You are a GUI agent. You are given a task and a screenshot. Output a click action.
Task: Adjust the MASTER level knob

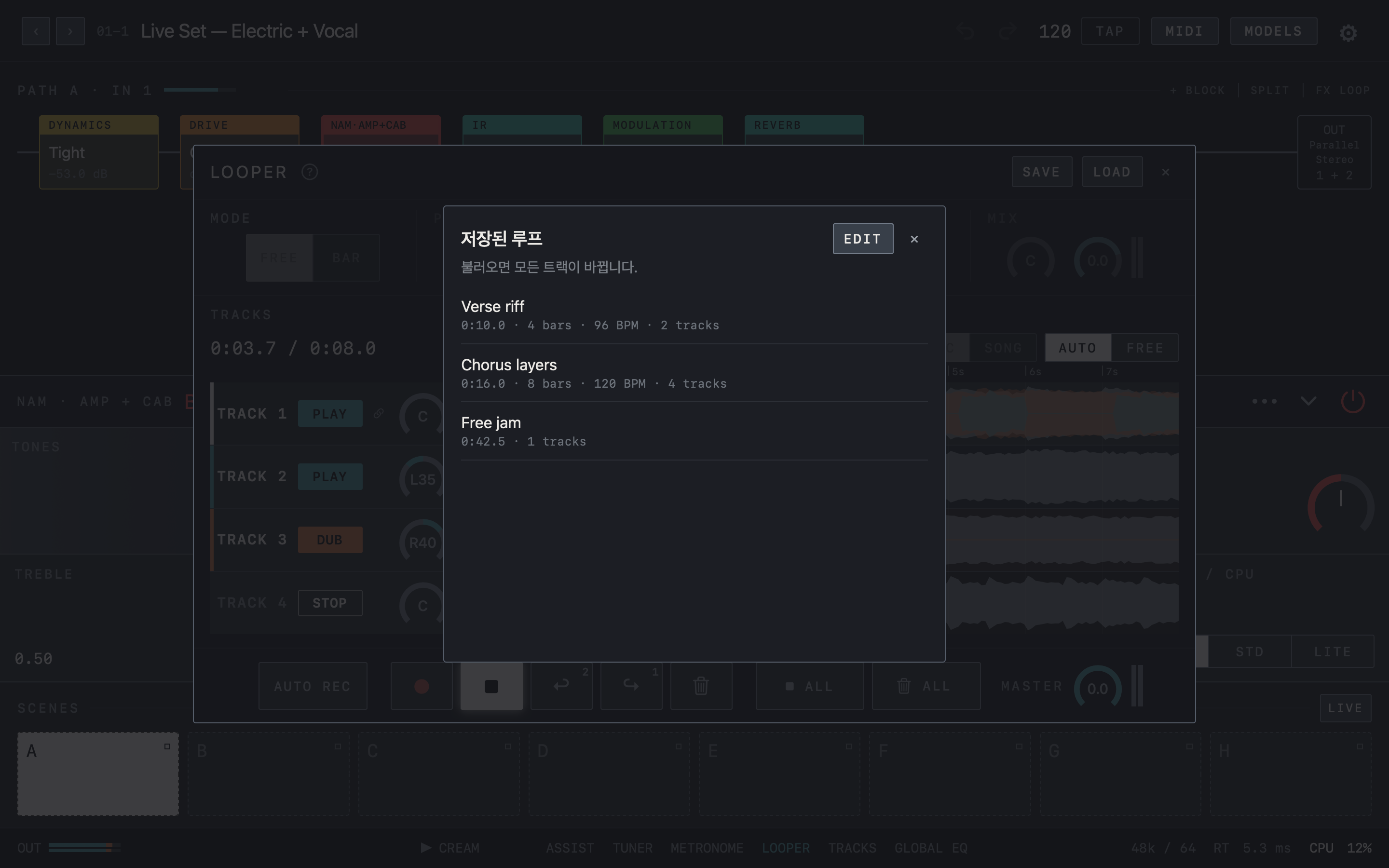1097,688
